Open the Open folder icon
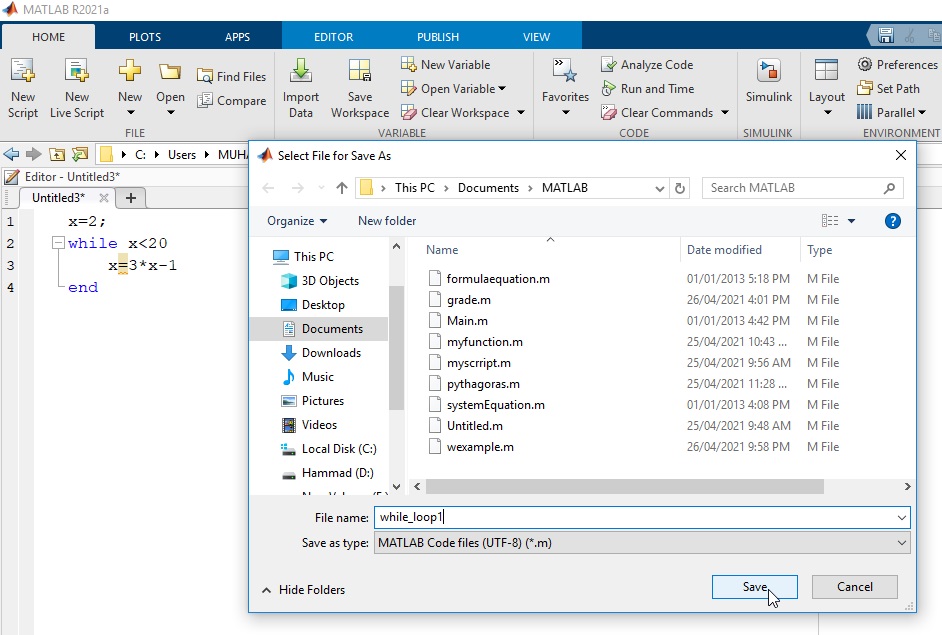Screen dimensions: 942x635 [x=170, y=72]
